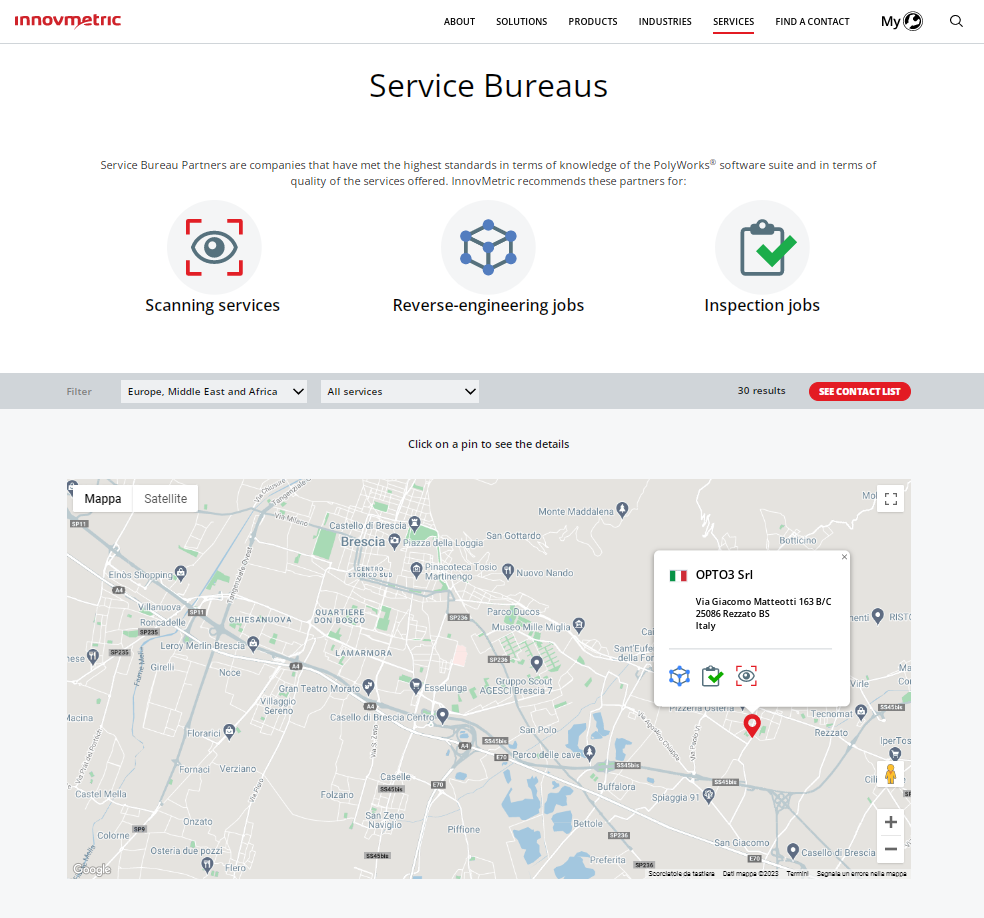Click the Monte Maddalena map marker
This screenshot has width=984, height=918.
[622, 510]
